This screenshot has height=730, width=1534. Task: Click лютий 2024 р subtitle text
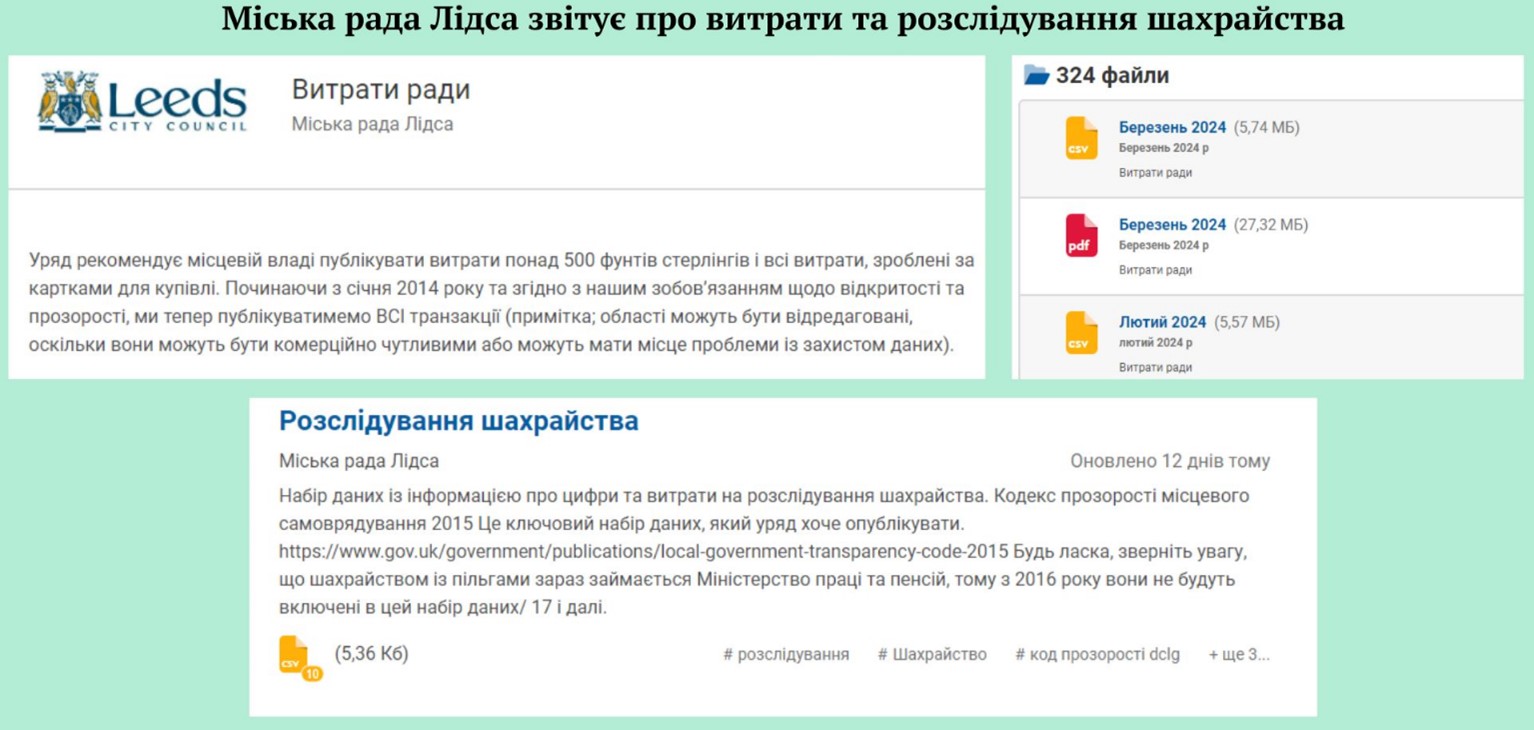[x=1155, y=343]
